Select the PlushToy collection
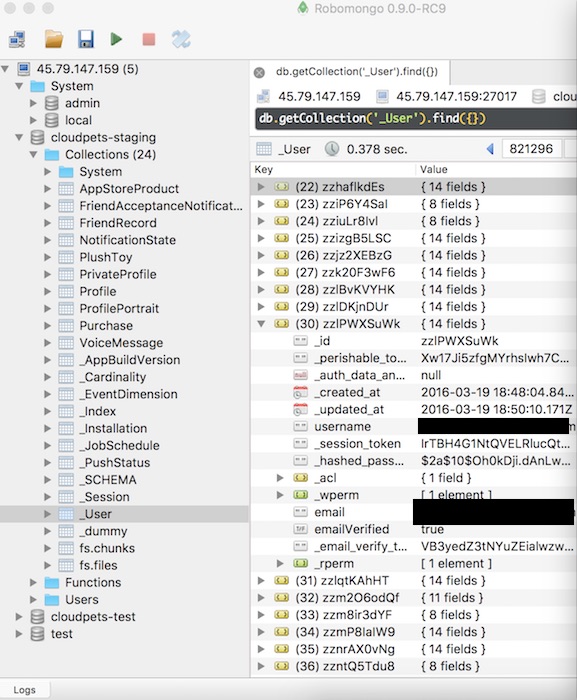Image resolution: width=577 pixels, height=700 pixels. click(106, 257)
